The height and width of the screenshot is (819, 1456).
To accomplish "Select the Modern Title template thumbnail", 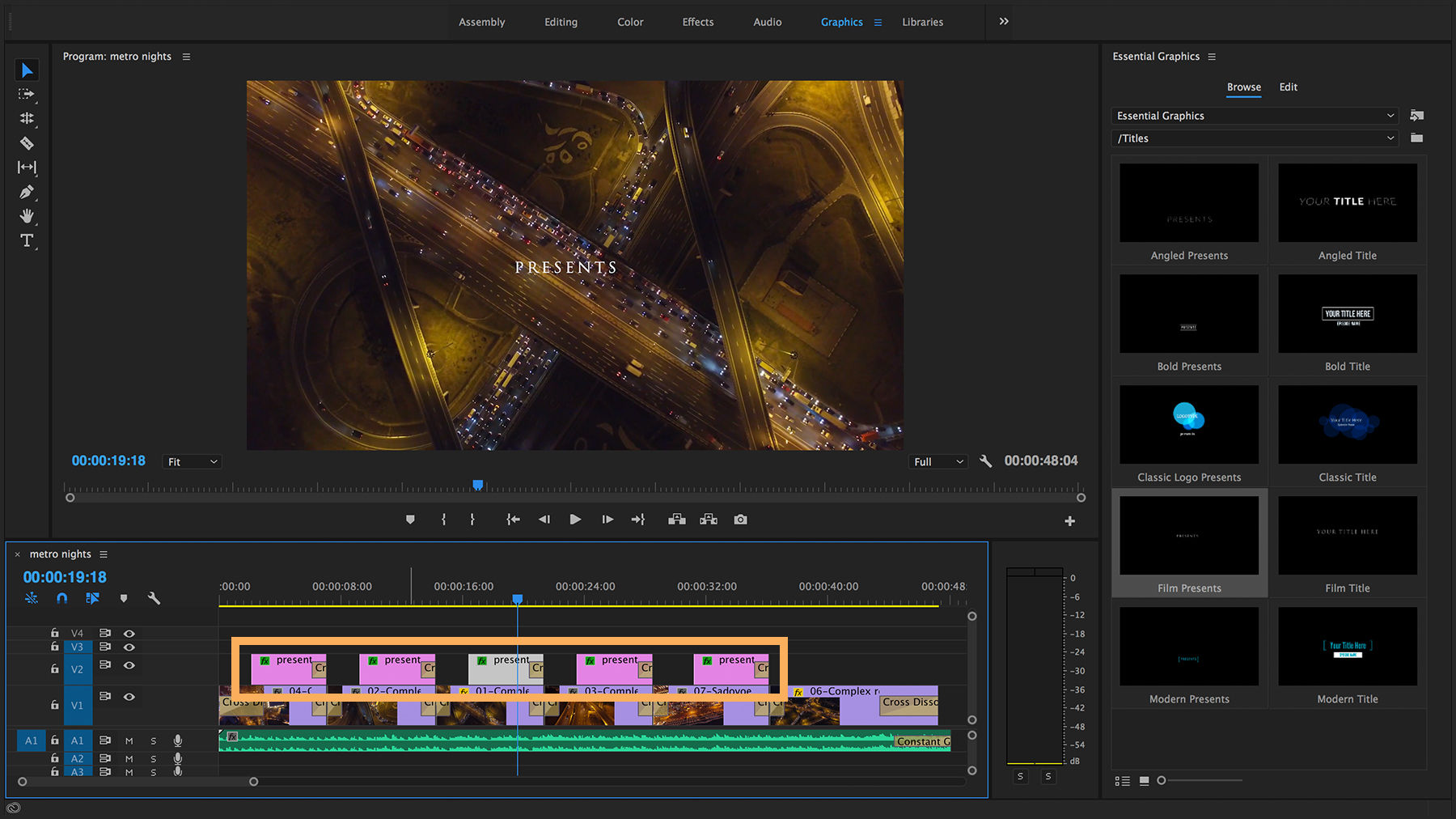I will coord(1347,645).
